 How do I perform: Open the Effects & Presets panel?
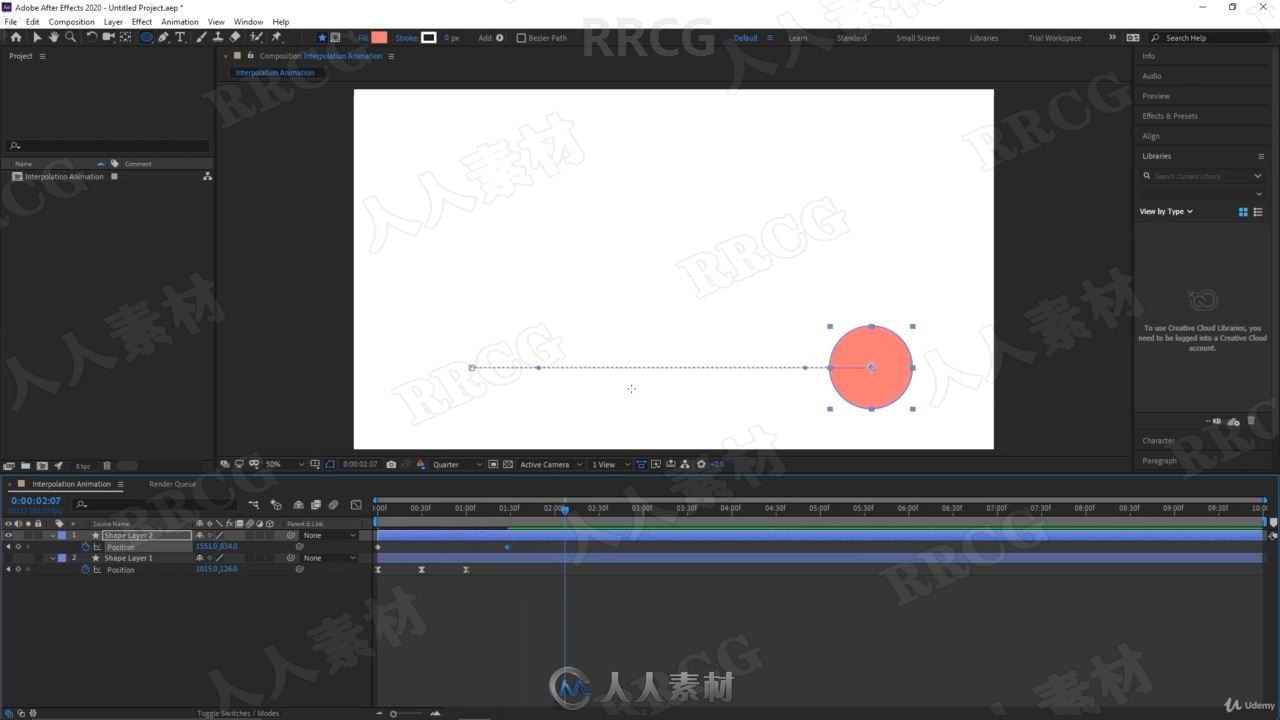click(1170, 116)
